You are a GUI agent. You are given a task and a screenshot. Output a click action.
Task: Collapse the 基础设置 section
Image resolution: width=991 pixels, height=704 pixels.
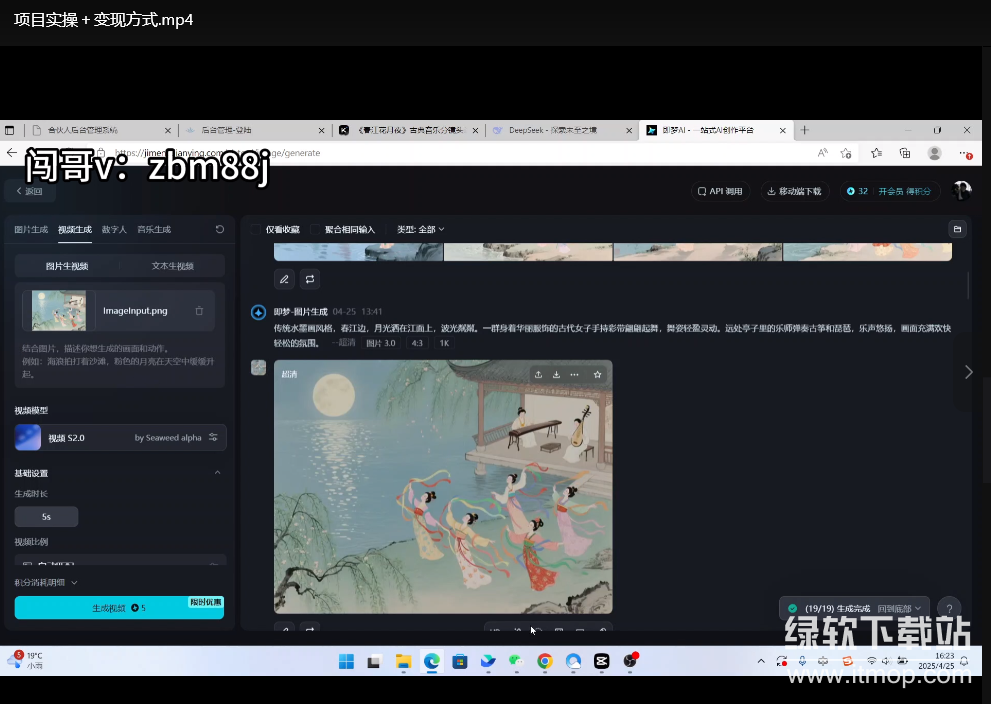click(x=218, y=473)
